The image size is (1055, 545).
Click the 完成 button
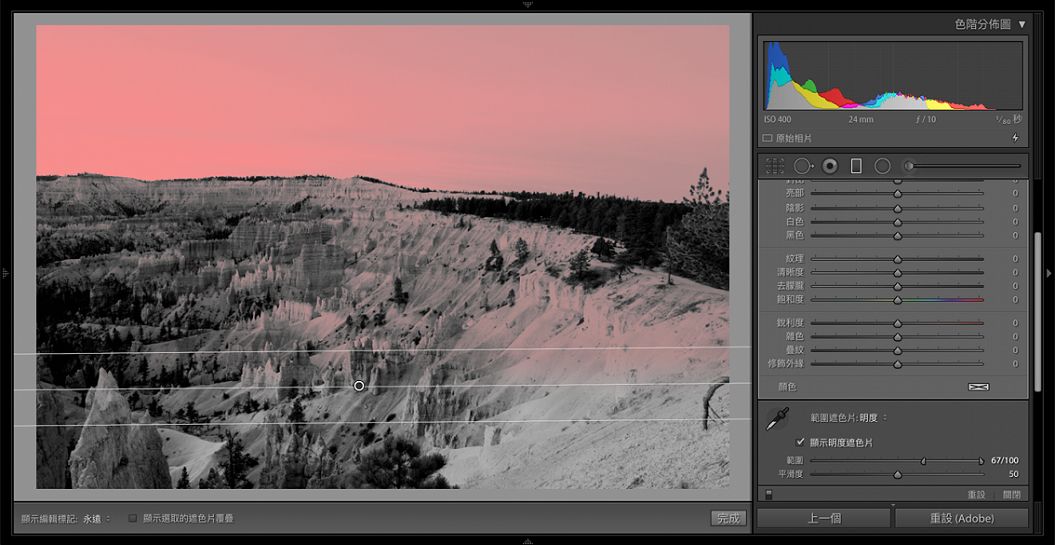(729, 518)
